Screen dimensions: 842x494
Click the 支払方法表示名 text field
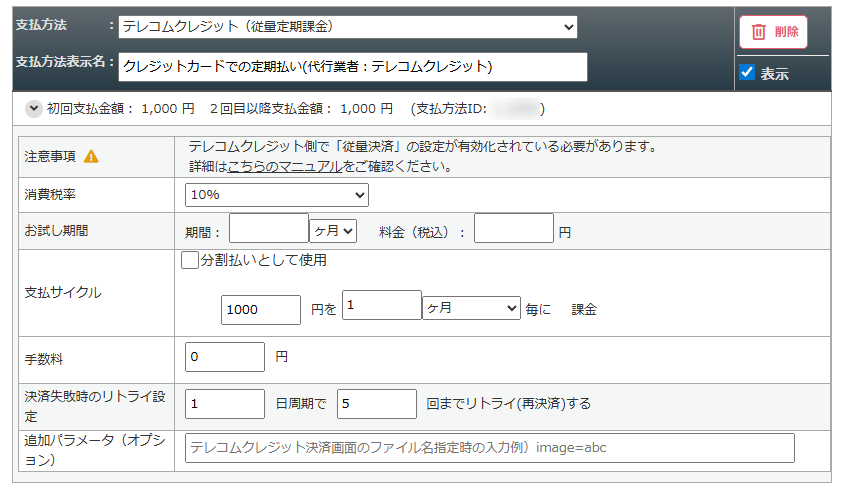tap(352, 67)
